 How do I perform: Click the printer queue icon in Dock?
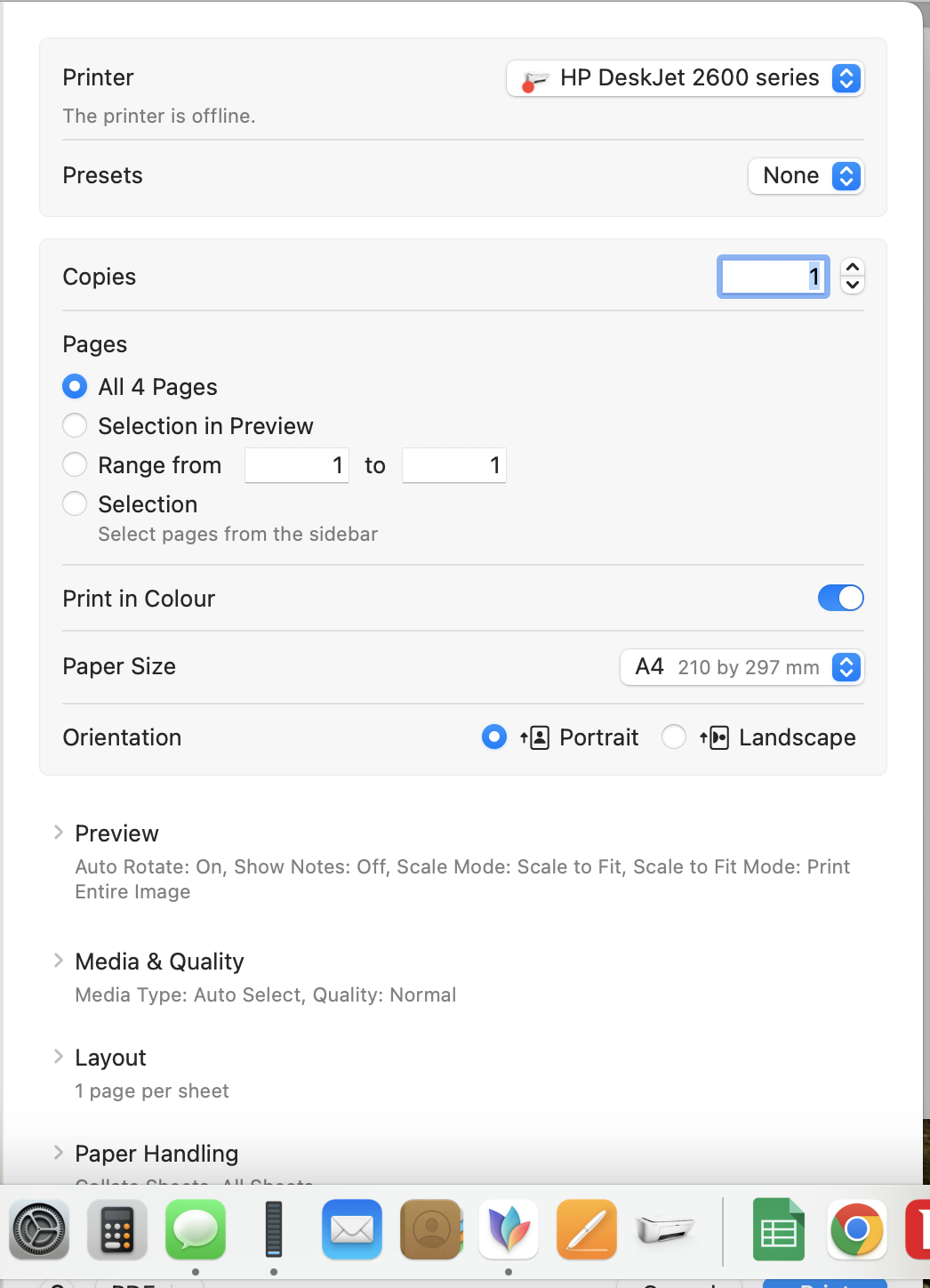pos(665,1230)
